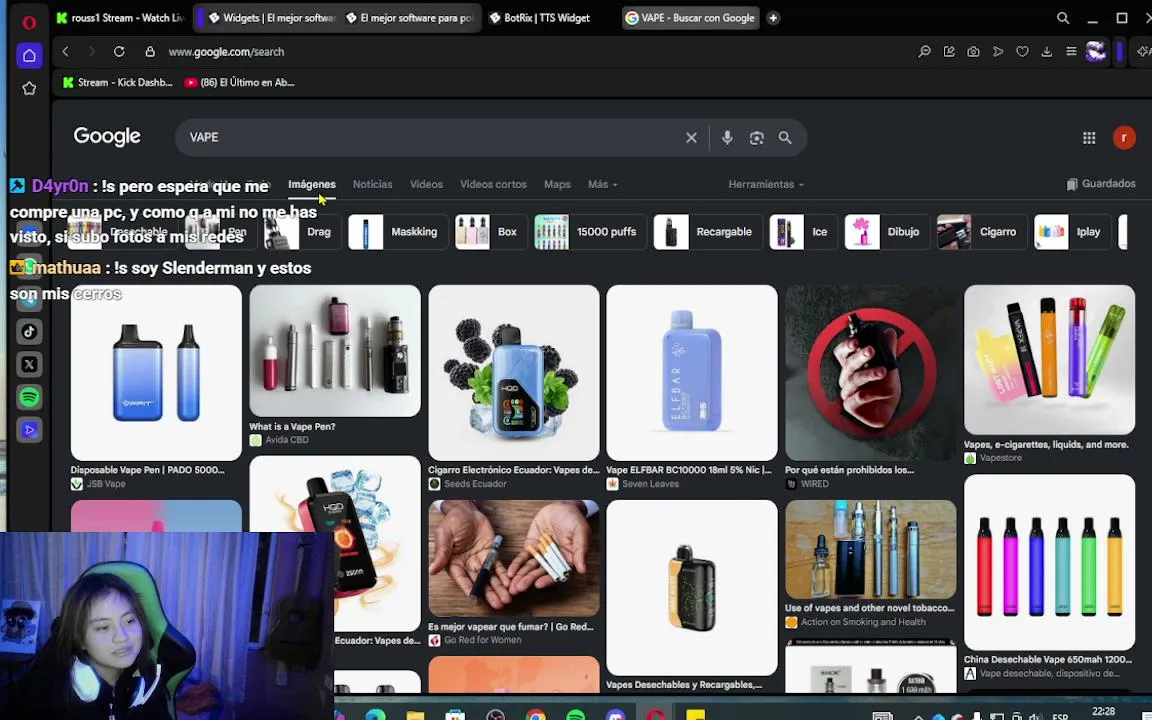Open a new tab with plus button

click(x=773, y=18)
